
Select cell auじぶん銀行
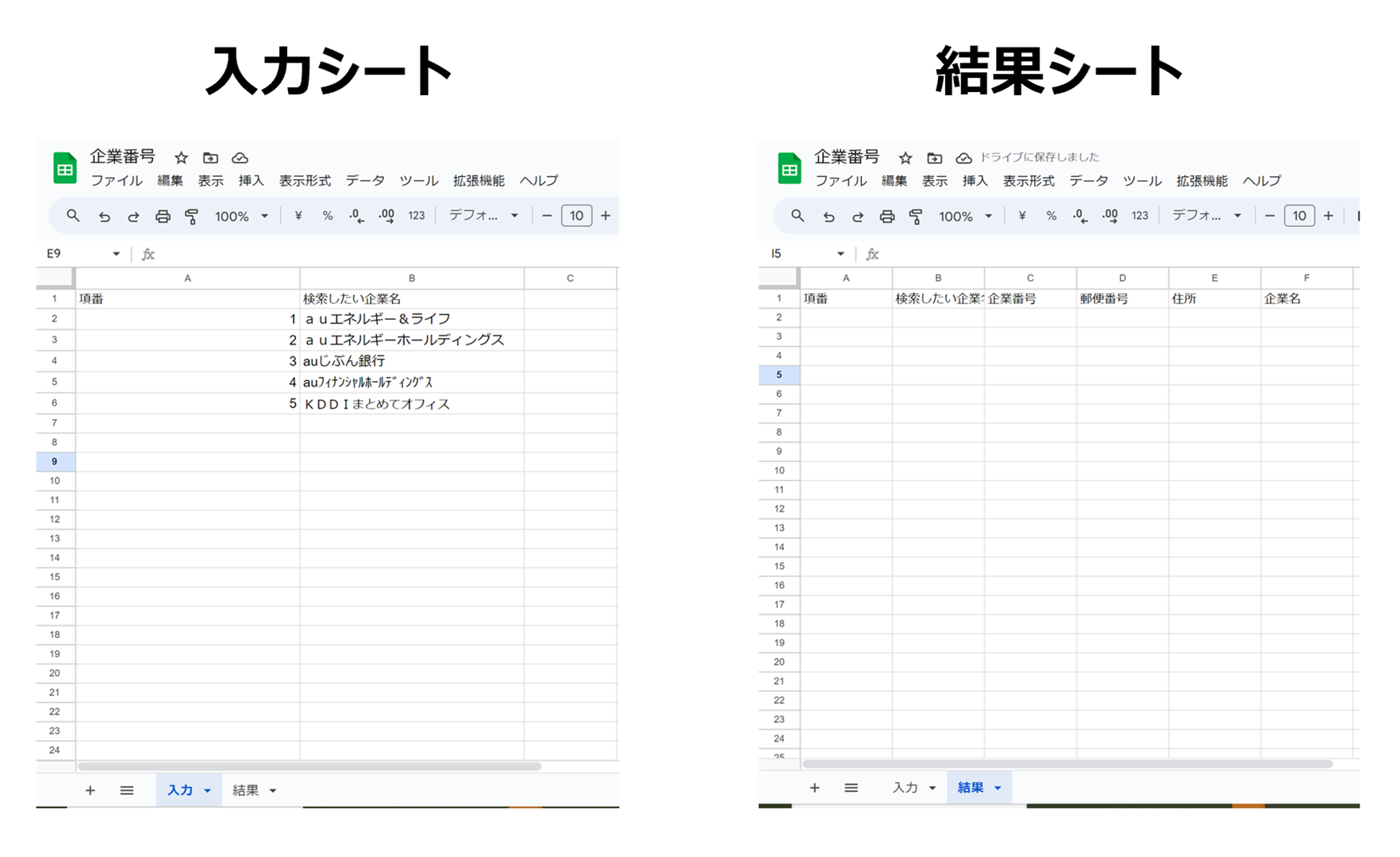pyautogui.click(x=412, y=361)
